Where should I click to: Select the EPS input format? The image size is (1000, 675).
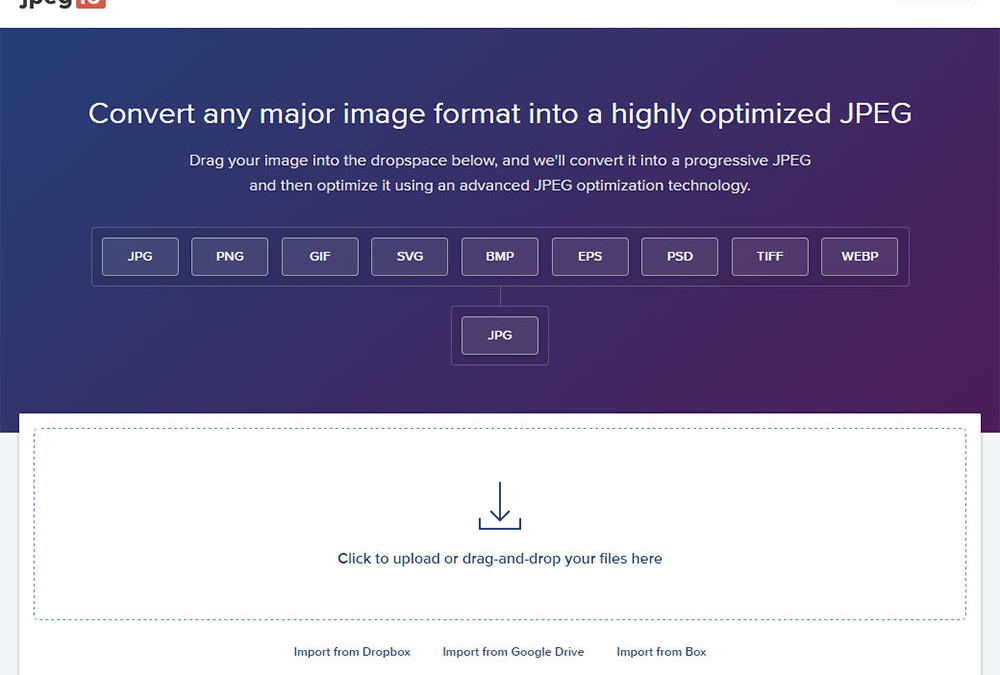(590, 256)
